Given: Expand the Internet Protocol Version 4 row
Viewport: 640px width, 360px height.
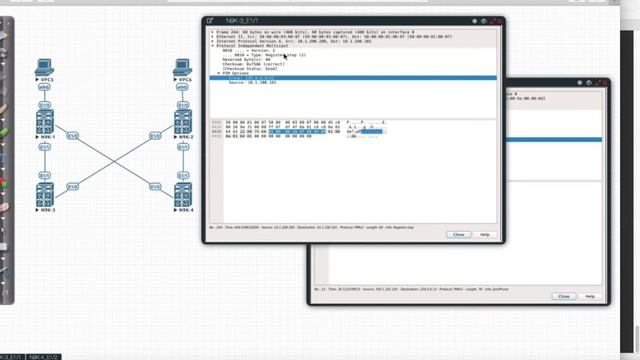Looking at the screenshot, I should click(x=212, y=41).
